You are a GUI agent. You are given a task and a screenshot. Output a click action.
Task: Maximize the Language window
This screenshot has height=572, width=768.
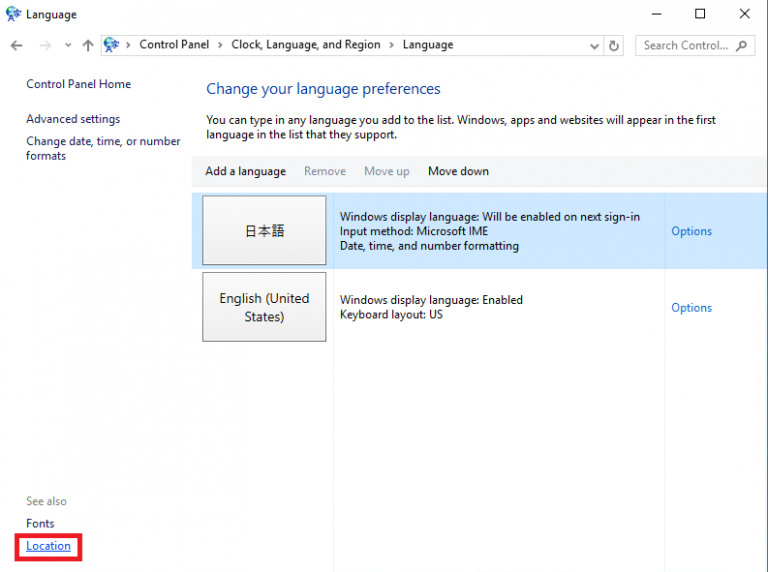(x=700, y=14)
